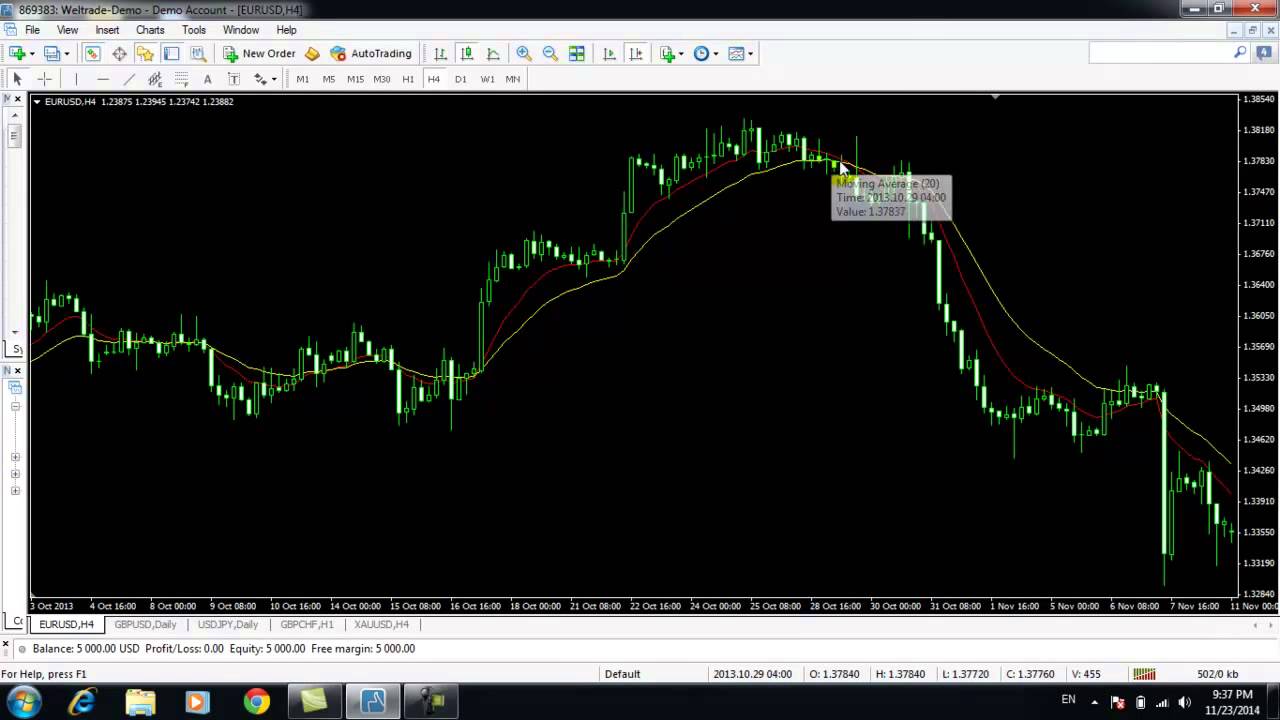Click the New Order button
Screen dimensions: 1280x720
pyautogui.click(x=259, y=53)
